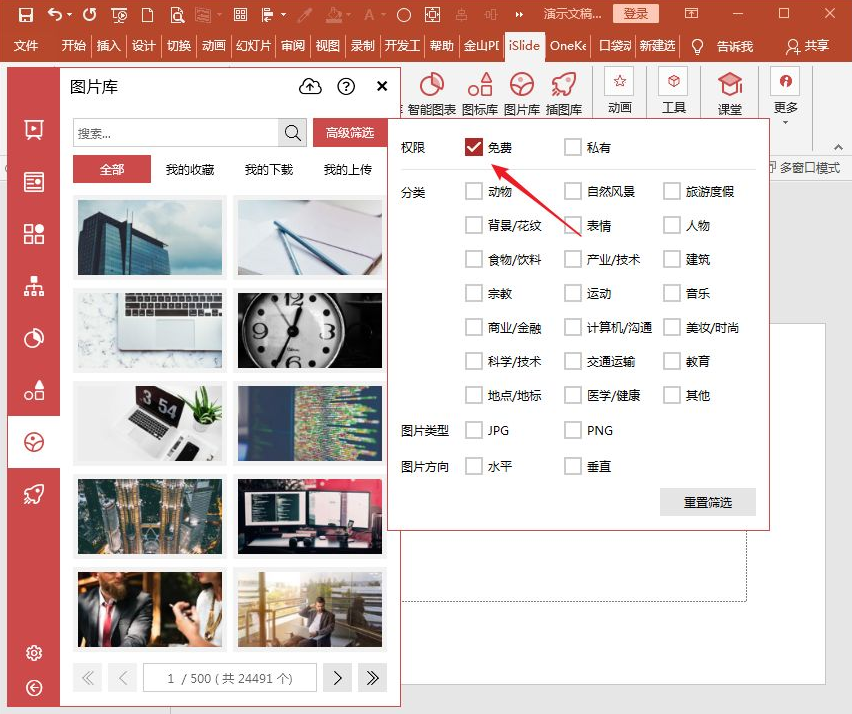Open the 图标库 ribbon icon

[x=480, y=91]
